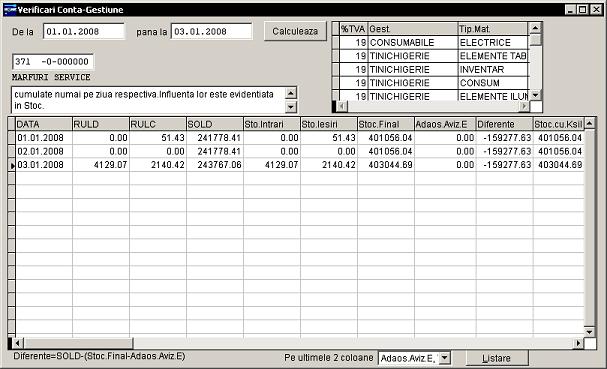Viewport: 607px width, 369px height.
Task: Click the Gest column header
Action: [x=412, y=29]
